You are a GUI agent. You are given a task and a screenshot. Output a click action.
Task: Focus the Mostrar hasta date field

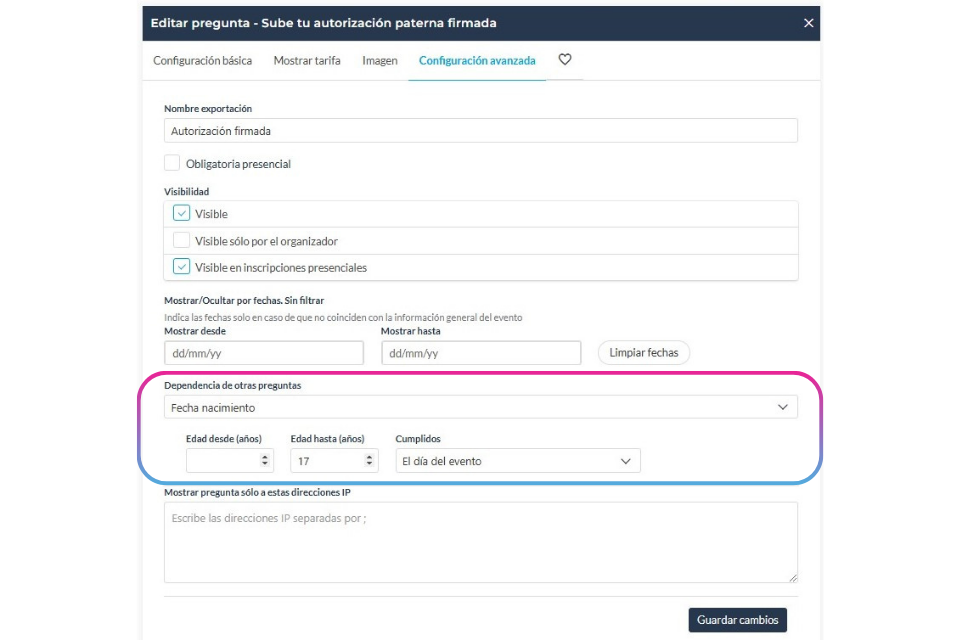(481, 353)
